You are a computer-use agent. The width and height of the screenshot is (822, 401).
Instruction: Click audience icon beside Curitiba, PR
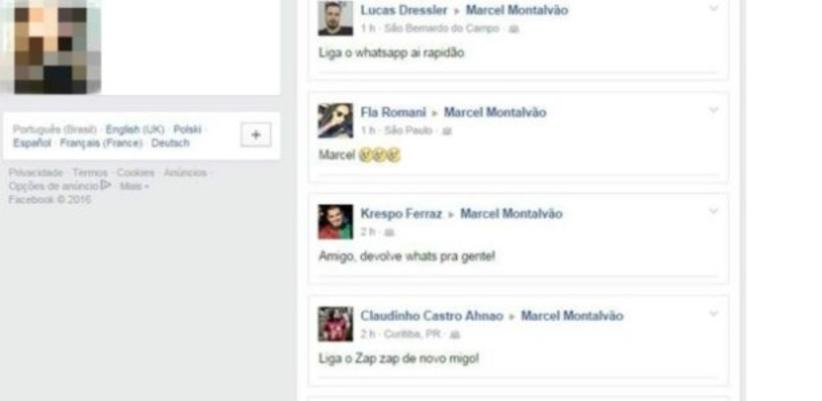coord(455,334)
